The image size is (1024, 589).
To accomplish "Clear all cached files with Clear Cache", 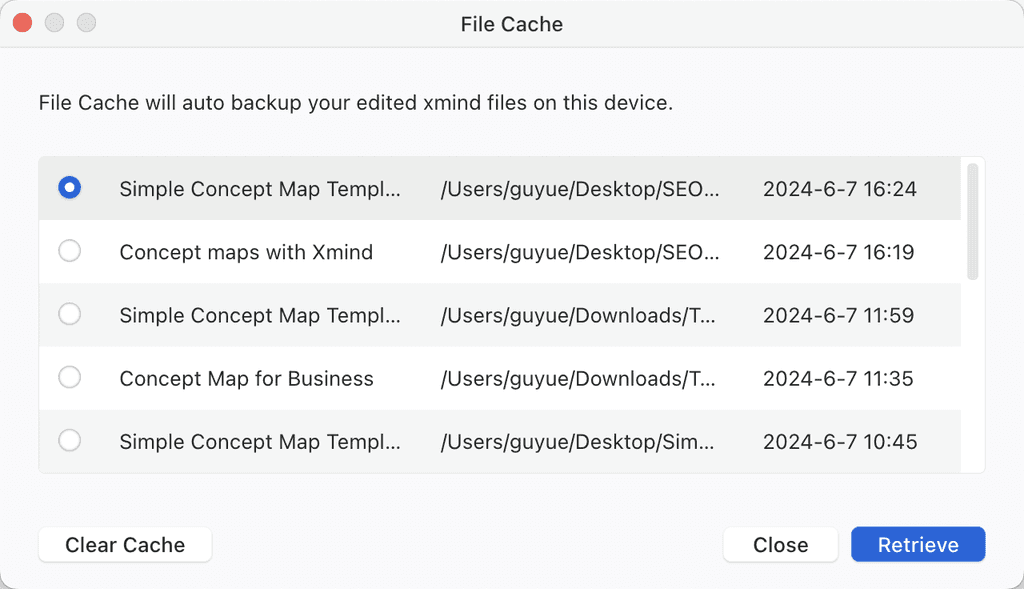I will click(124, 544).
